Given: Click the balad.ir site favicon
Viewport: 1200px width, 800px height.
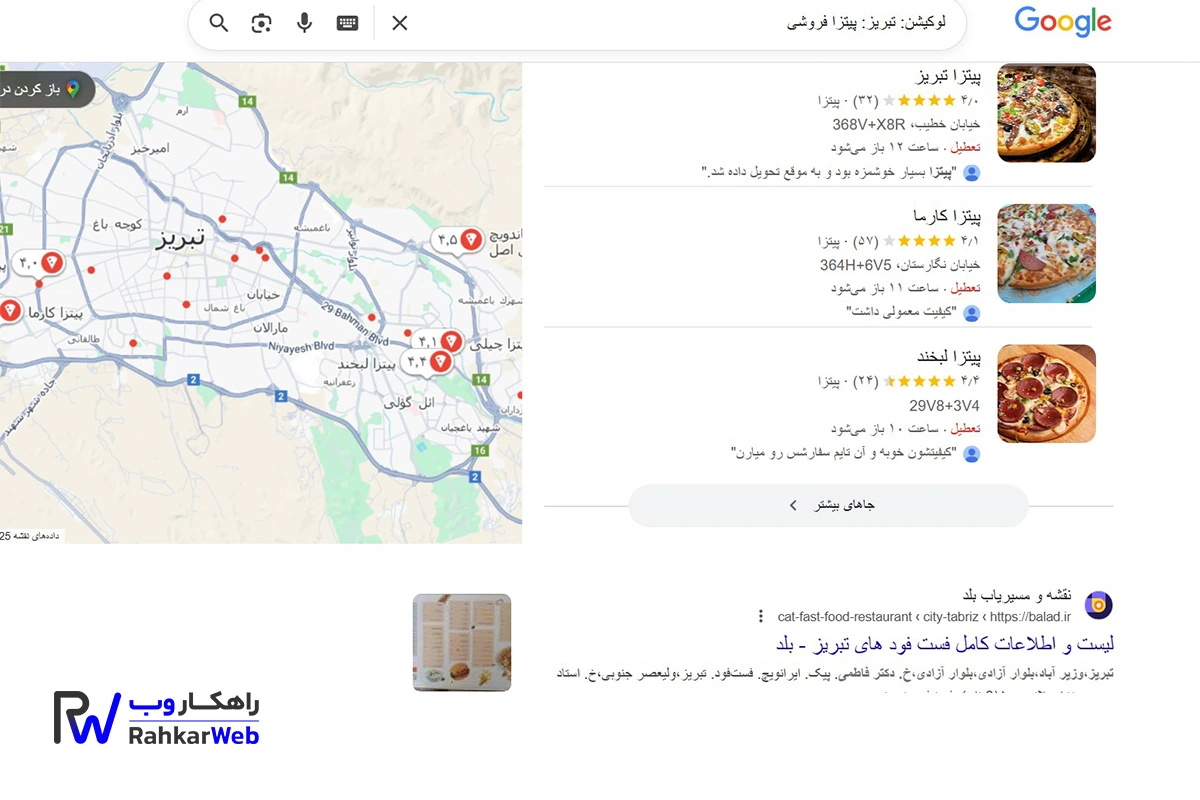Looking at the screenshot, I should (1098, 605).
